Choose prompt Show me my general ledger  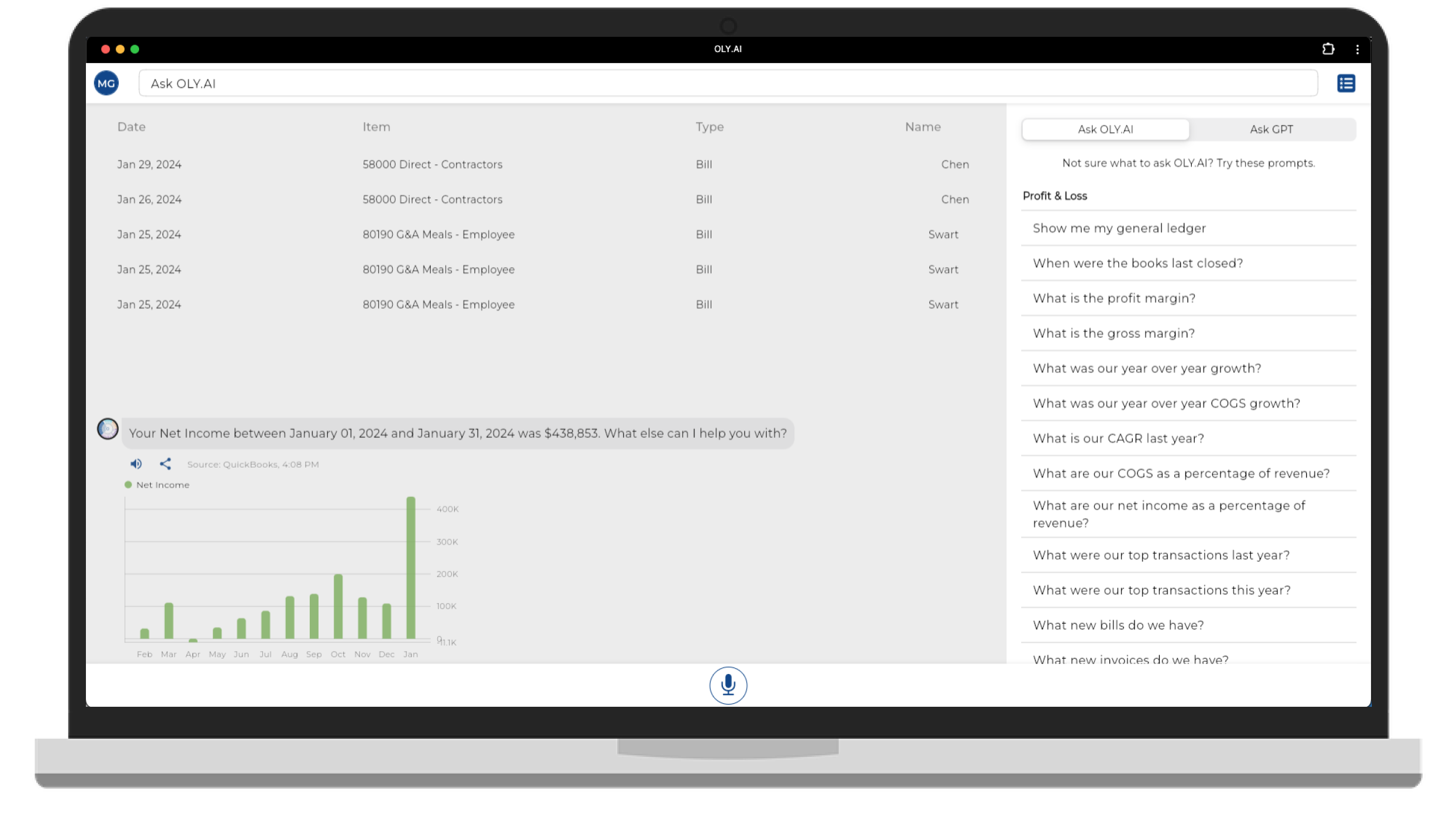coord(1119,229)
